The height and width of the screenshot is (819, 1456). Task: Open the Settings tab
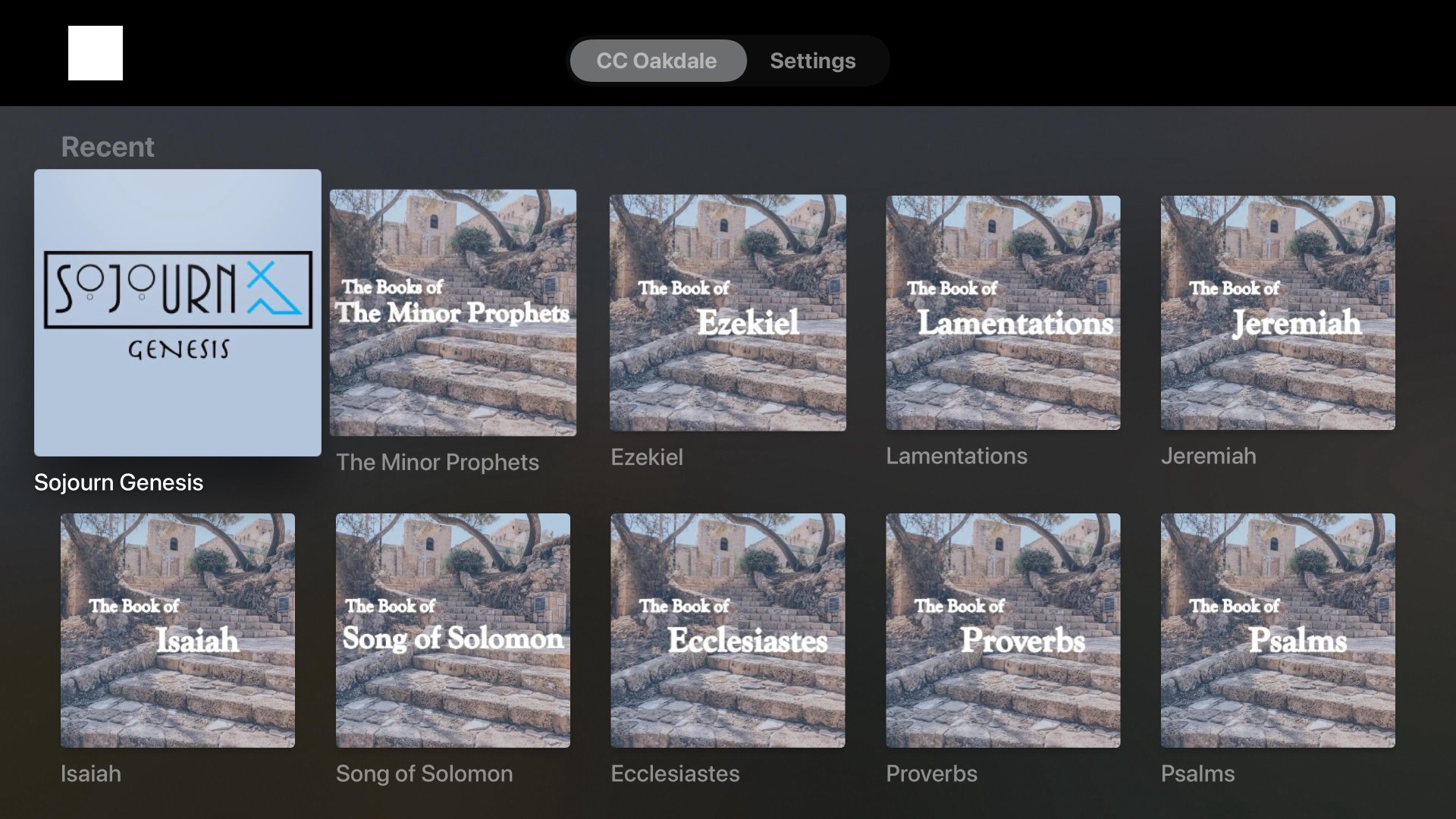812,61
